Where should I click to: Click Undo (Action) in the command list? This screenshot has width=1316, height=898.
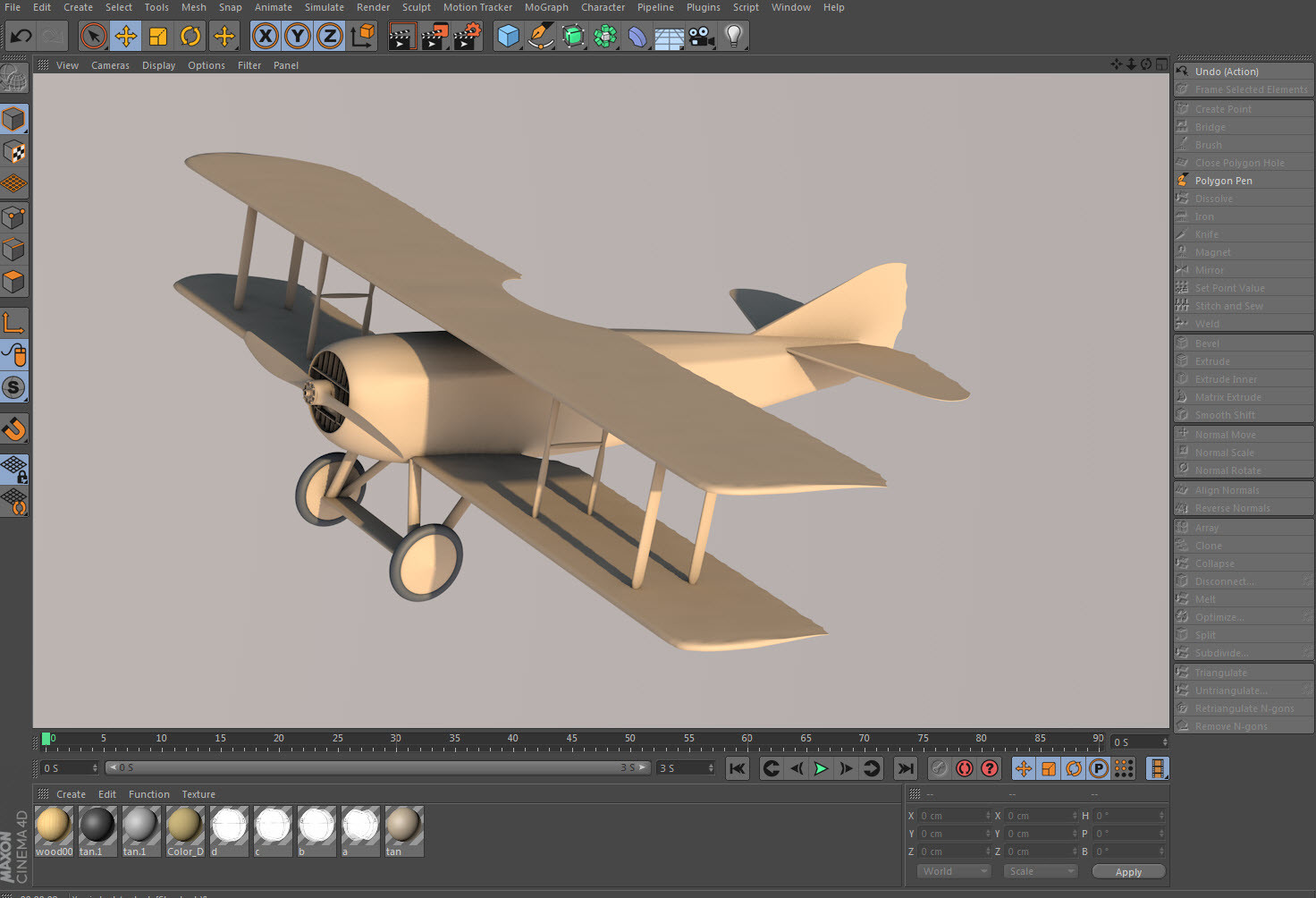coord(1244,72)
